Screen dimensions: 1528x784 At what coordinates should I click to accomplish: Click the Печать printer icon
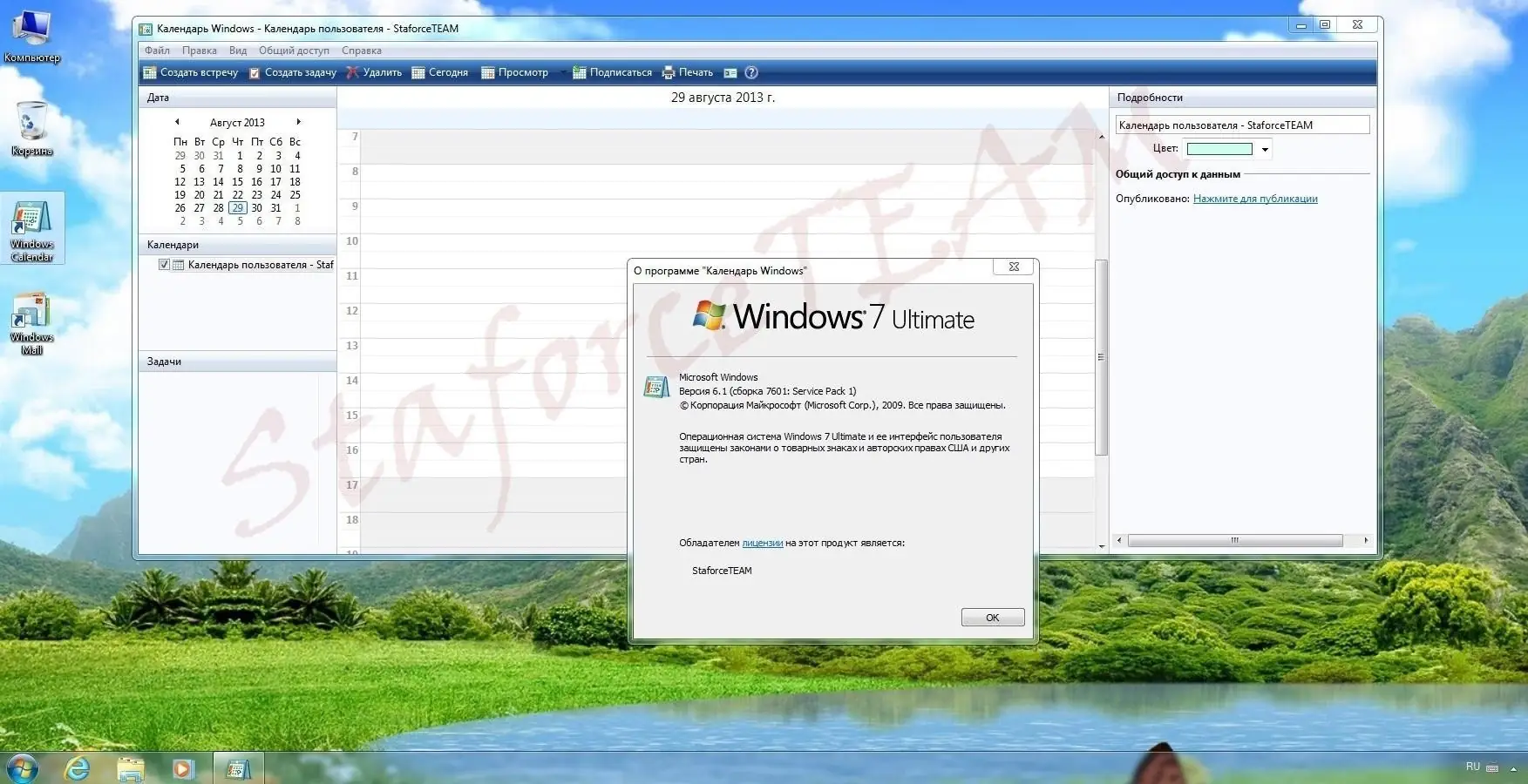coord(668,72)
